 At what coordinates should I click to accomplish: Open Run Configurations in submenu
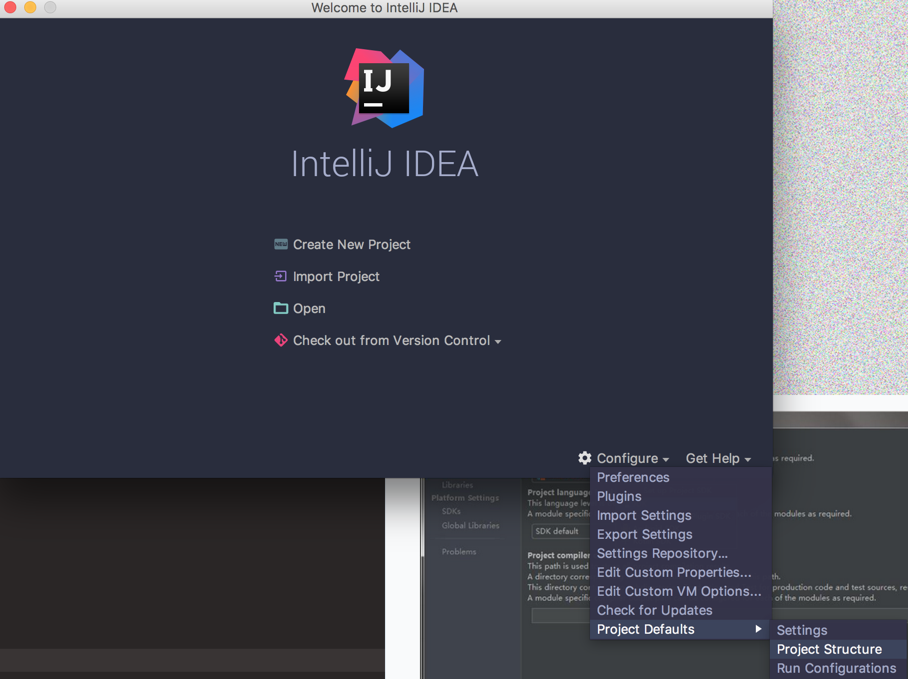point(839,669)
